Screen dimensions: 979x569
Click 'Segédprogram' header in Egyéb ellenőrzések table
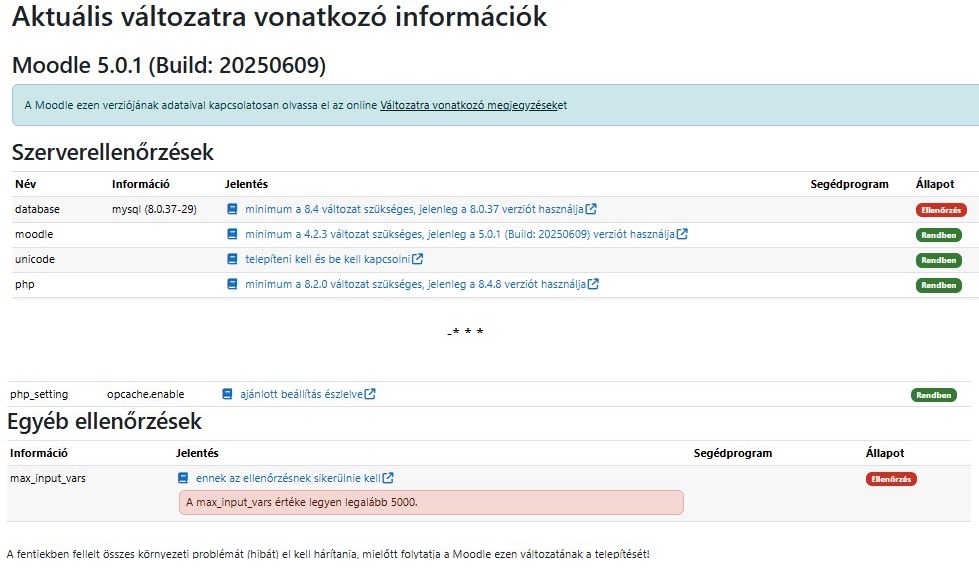[732, 453]
